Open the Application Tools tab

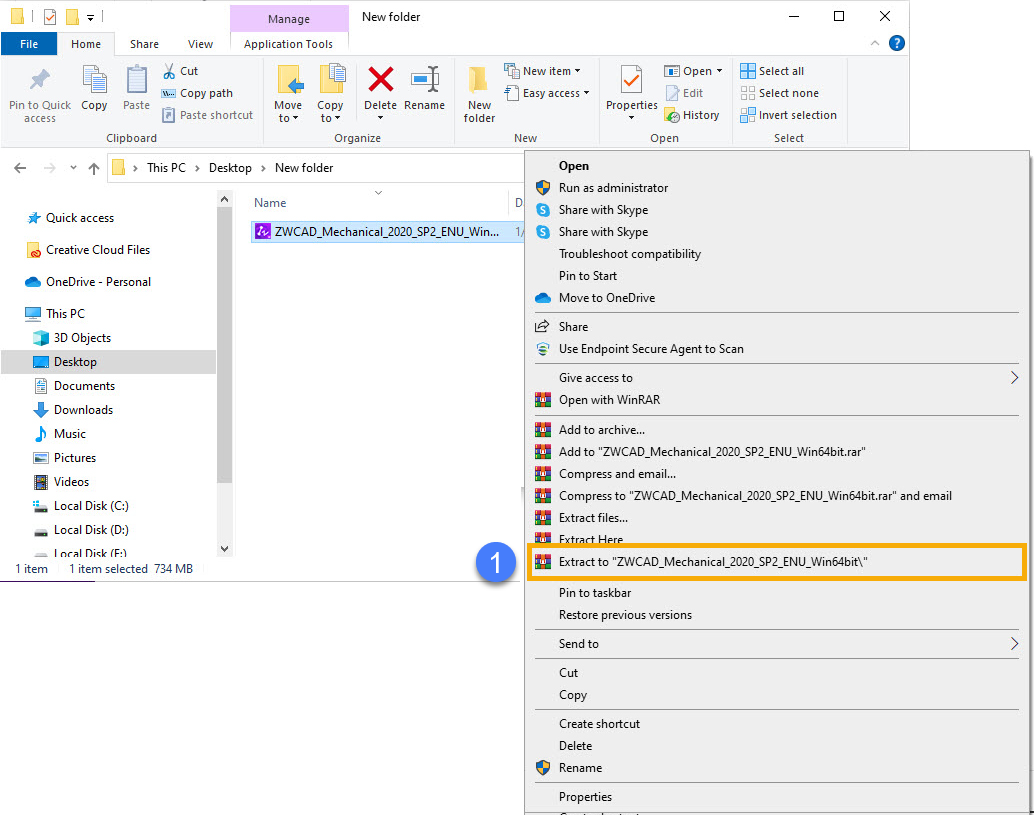click(288, 44)
